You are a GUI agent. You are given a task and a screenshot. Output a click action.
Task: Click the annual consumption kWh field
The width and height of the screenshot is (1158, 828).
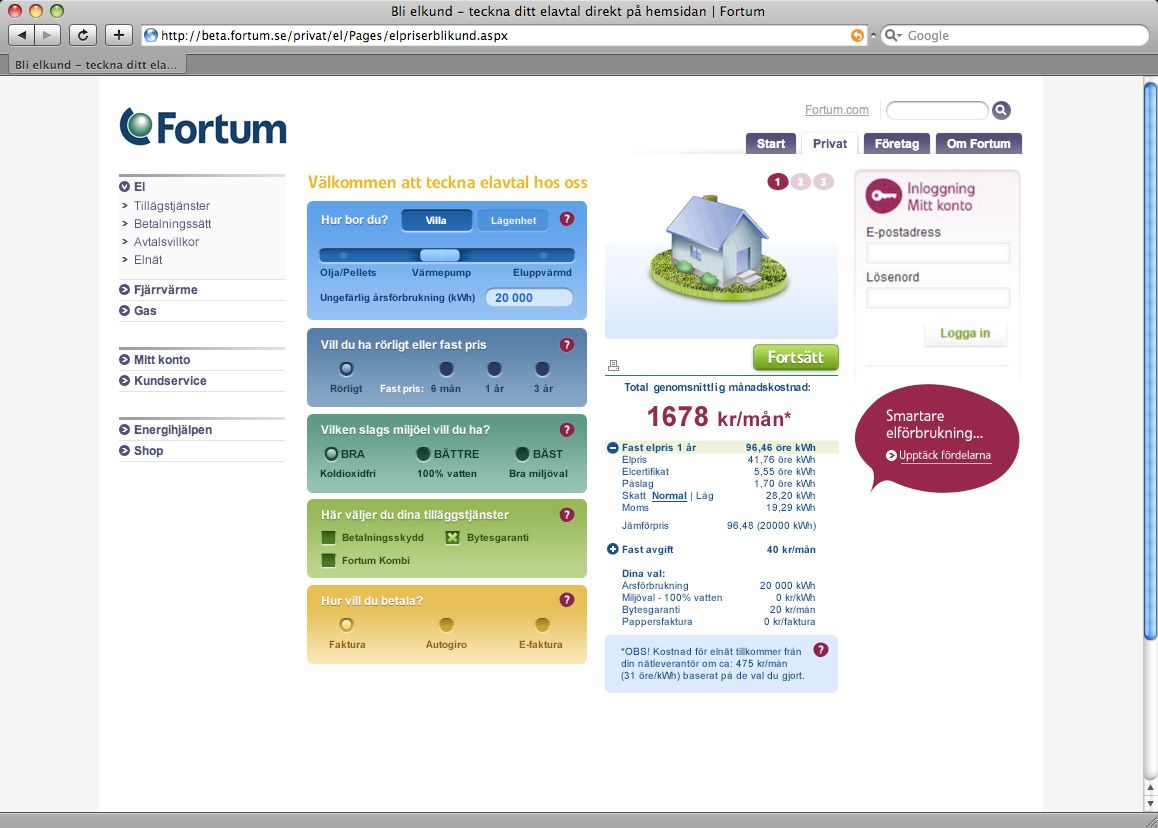point(529,298)
